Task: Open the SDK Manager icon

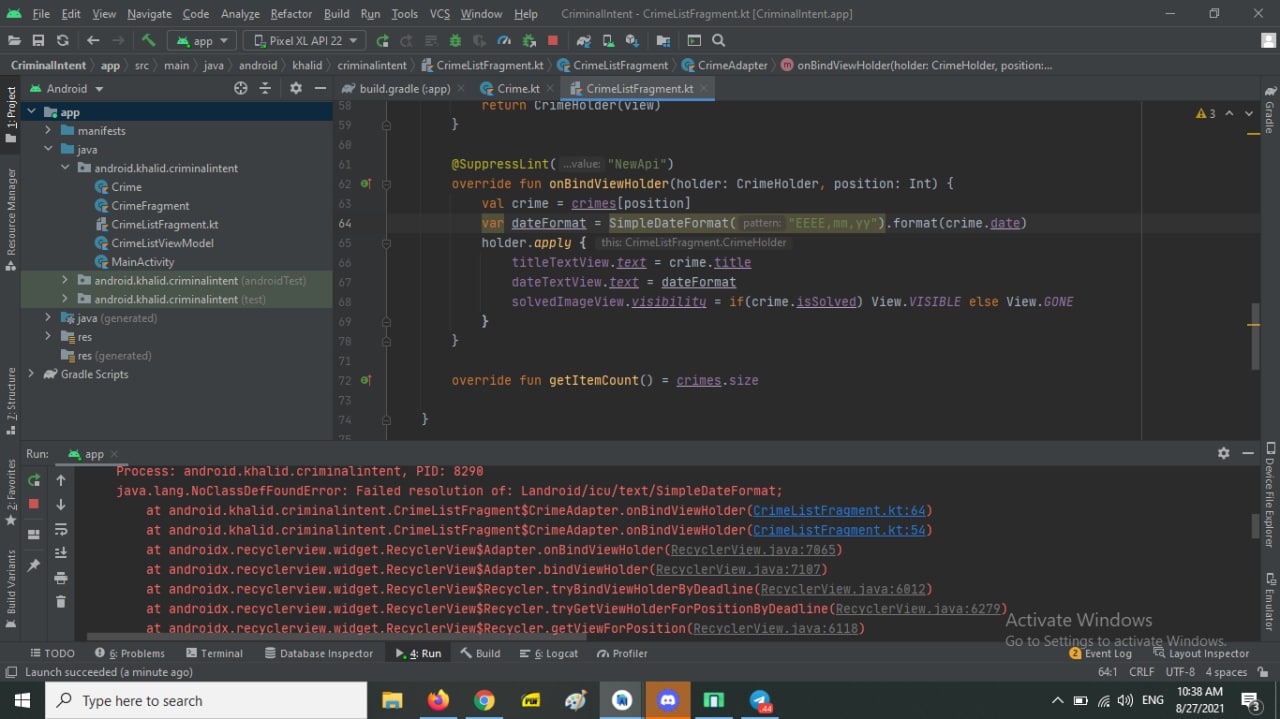Action: 632,40
